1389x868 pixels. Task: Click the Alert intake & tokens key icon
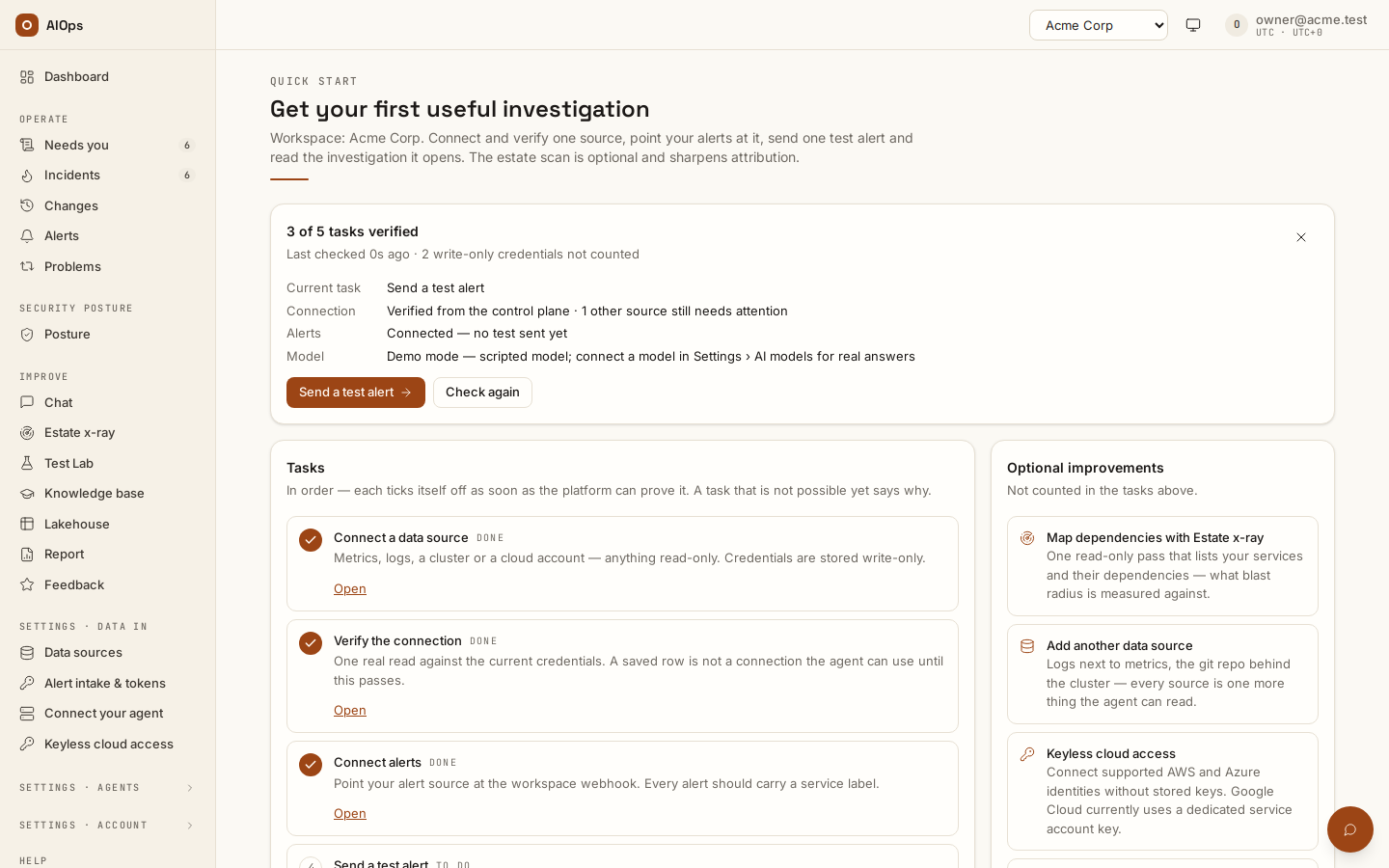27,683
